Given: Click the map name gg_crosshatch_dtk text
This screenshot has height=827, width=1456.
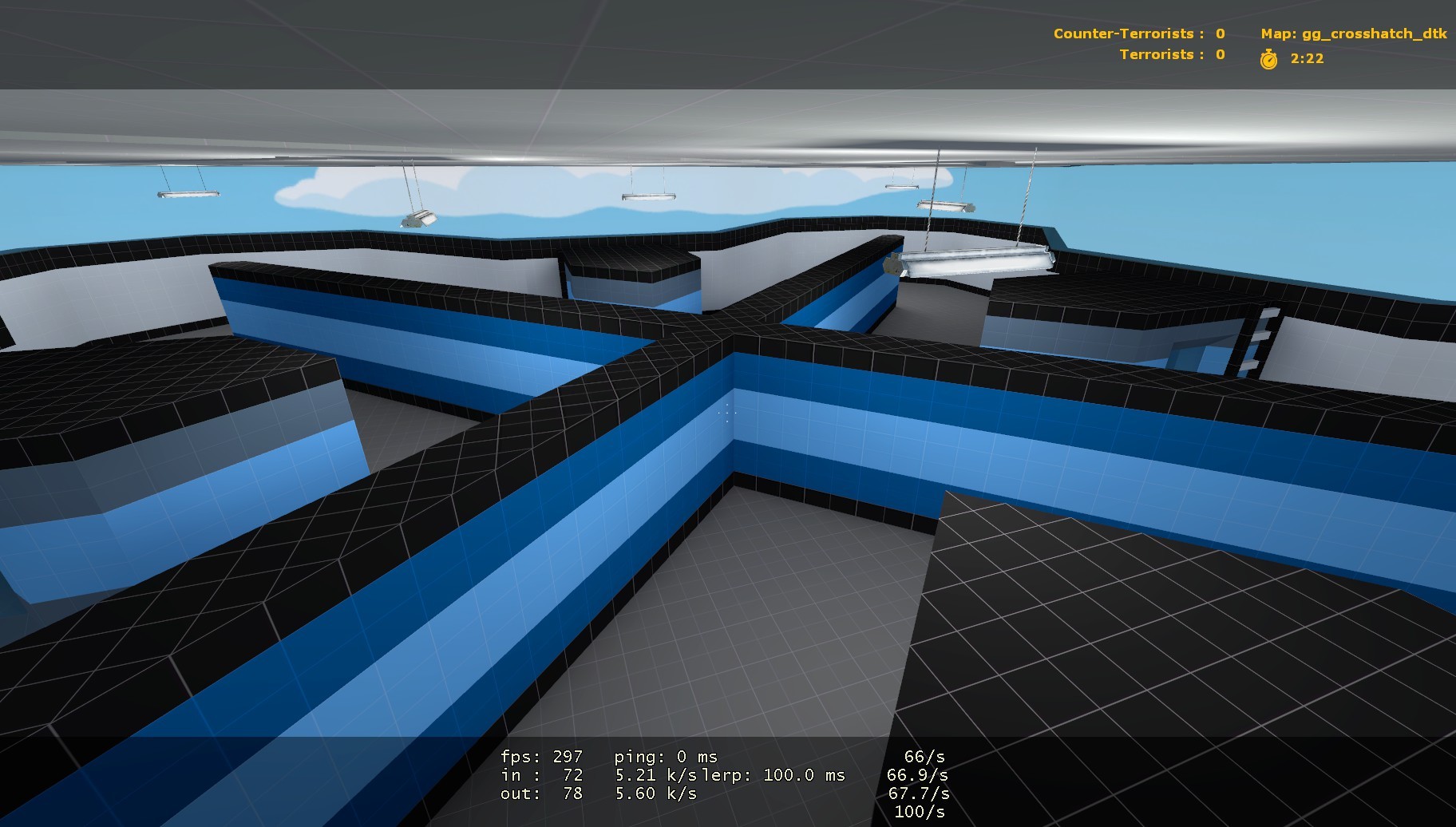Looking at the screenshot, I should (x=1374, y=34).
